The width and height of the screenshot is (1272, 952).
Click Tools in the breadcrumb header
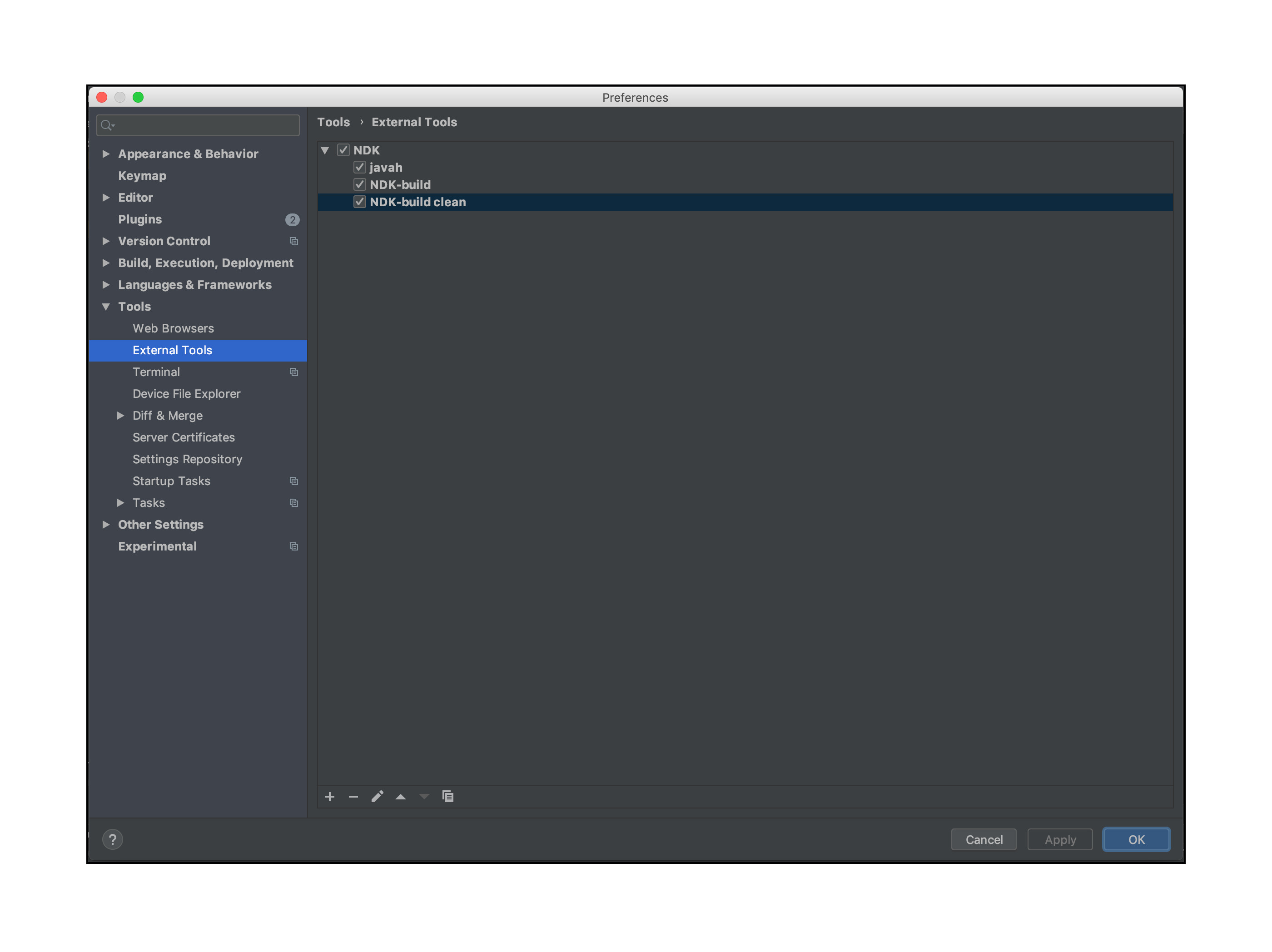(333, 122)
